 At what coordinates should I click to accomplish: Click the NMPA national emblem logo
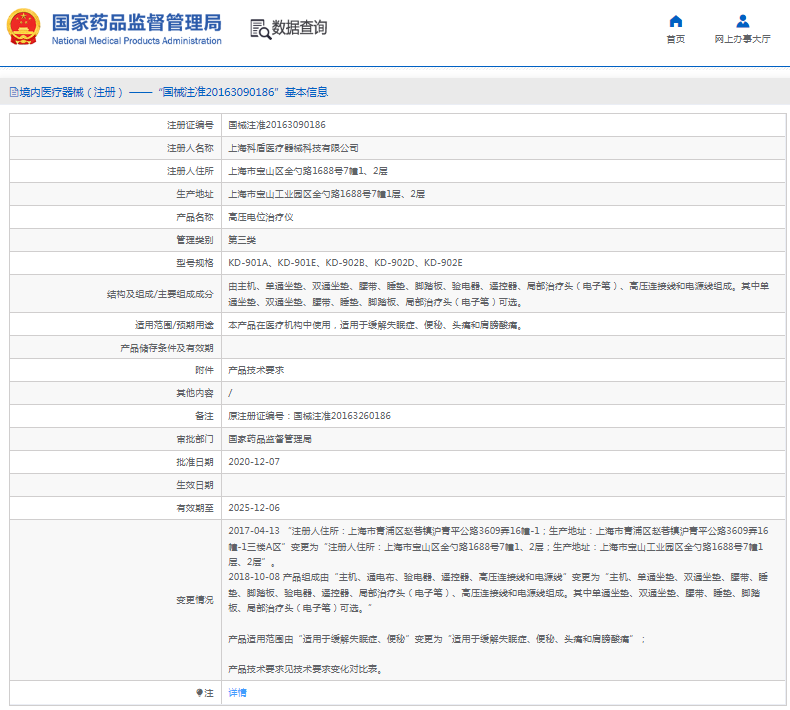[25, 27]
